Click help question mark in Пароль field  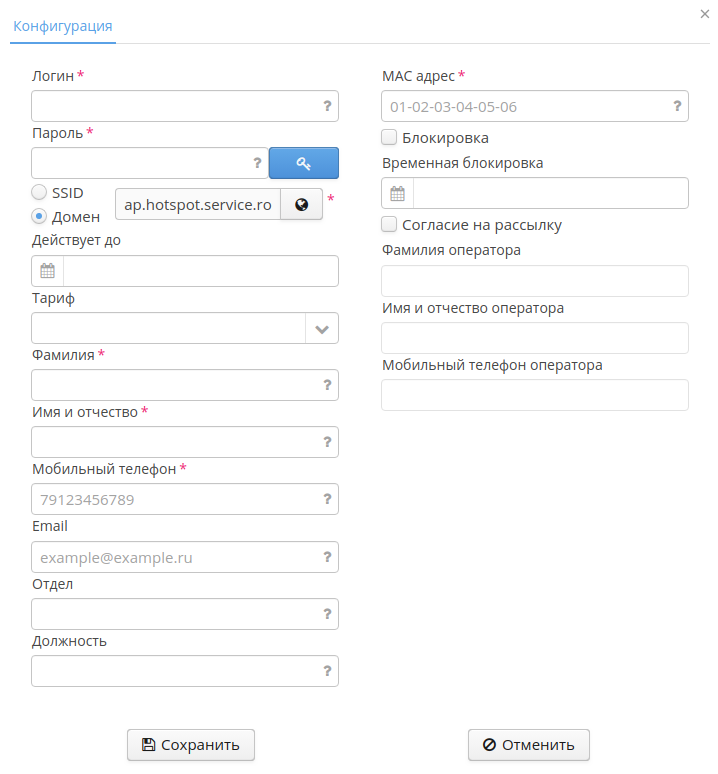coord(257,163)
